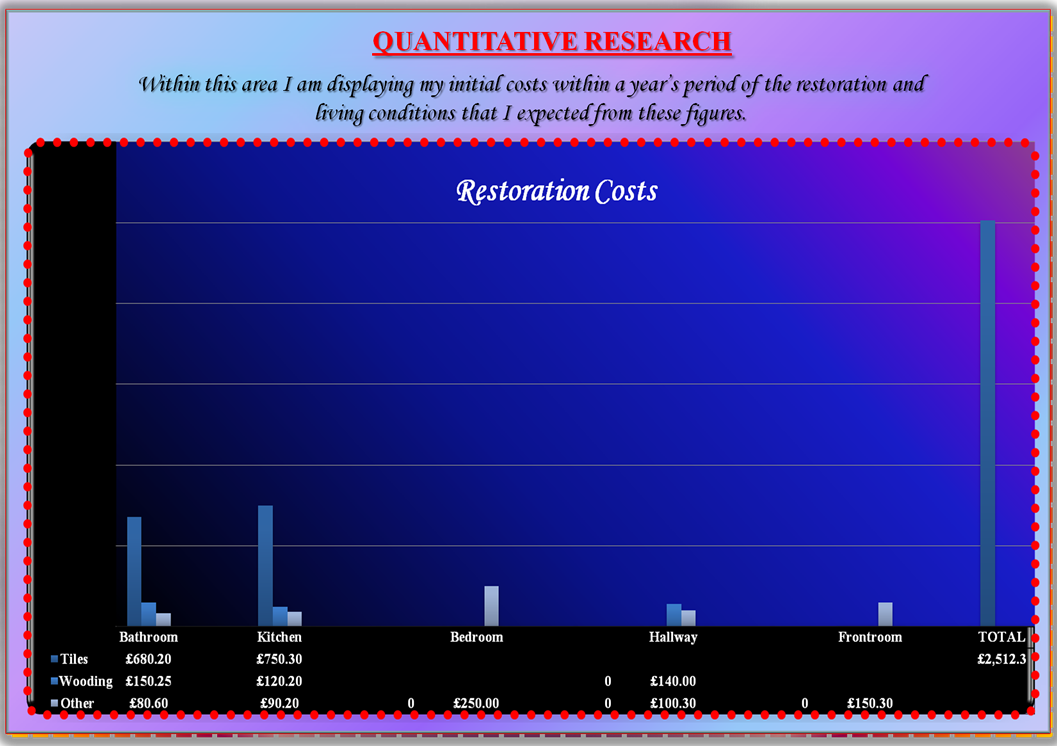This screenshot has width=1057, height=746.
Task: Click the Other legend color marker
Action: coord(54,704)
